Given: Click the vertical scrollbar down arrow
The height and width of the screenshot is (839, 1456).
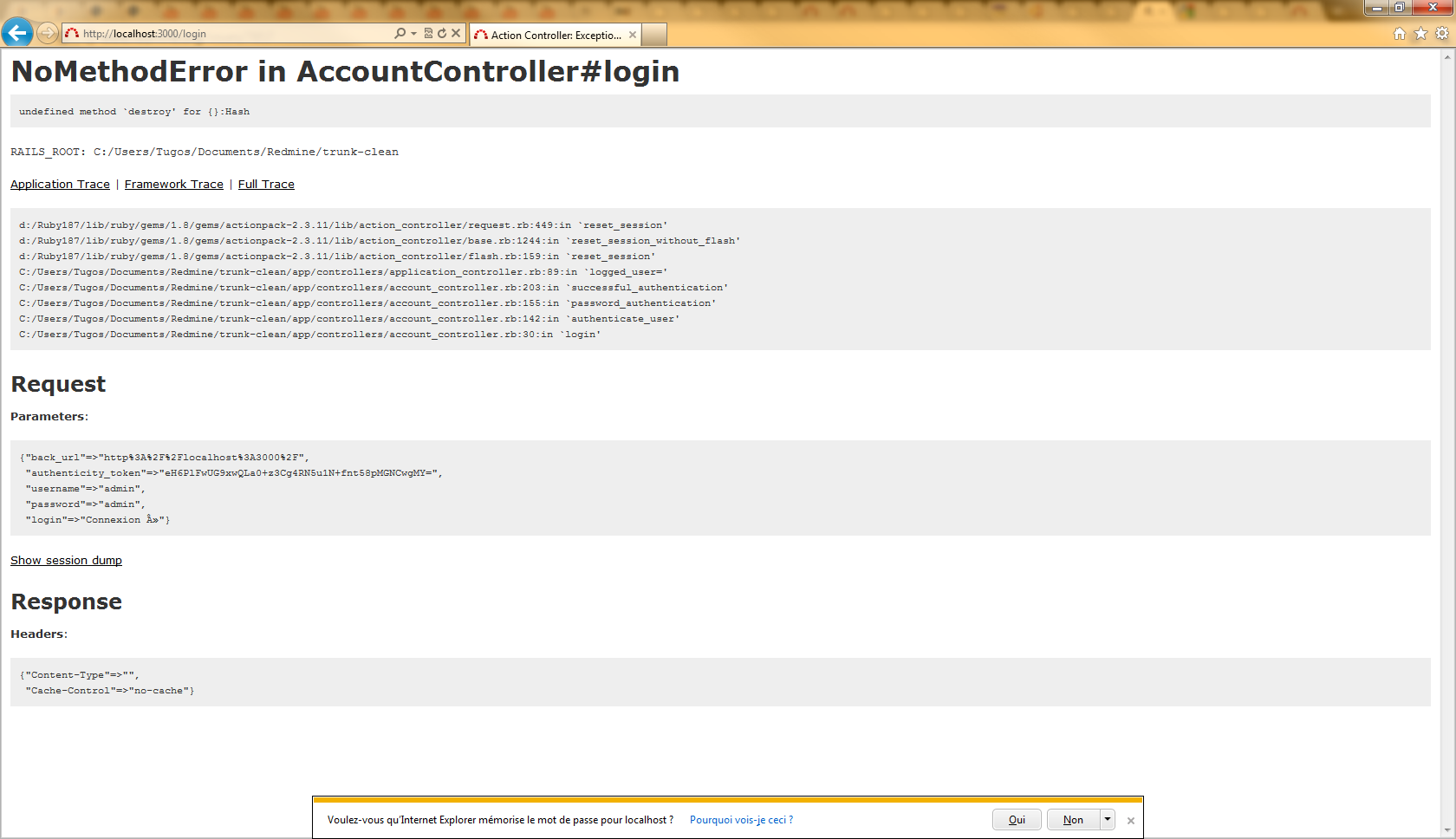Looking at the screenshot, I should tap(1447, 830).
